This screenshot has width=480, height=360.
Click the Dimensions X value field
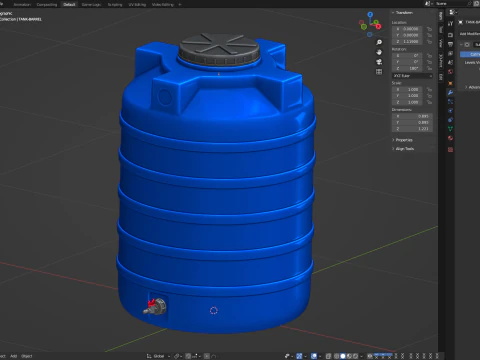[412, 116]
